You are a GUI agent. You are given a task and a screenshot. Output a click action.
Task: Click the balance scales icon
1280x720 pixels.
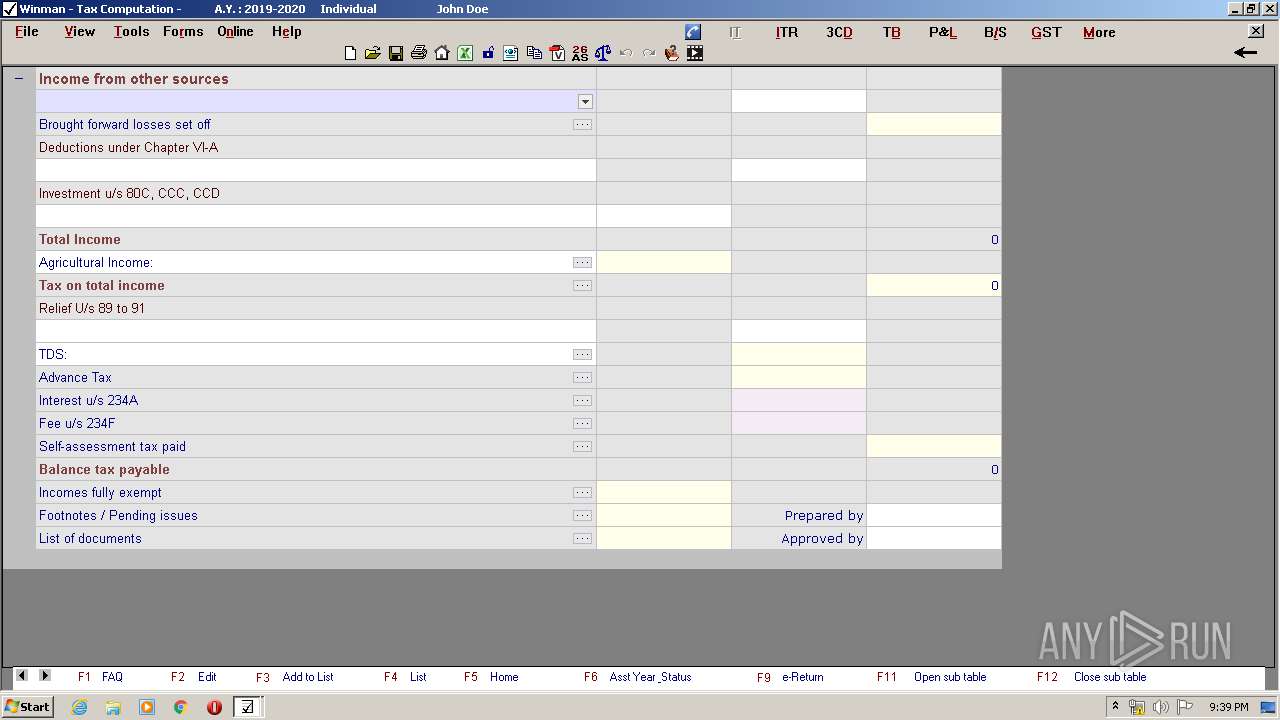tap(602, 53)
